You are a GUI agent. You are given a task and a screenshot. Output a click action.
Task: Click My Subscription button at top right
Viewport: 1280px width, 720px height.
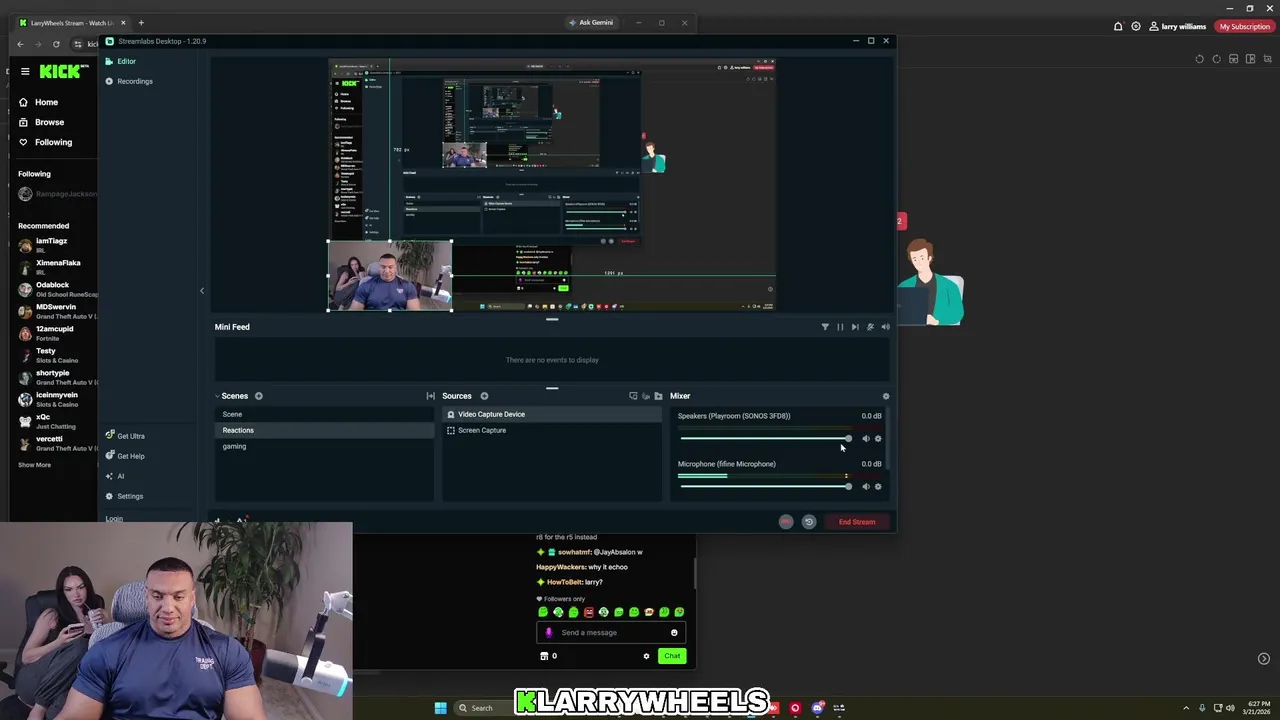pos(1244,27)
